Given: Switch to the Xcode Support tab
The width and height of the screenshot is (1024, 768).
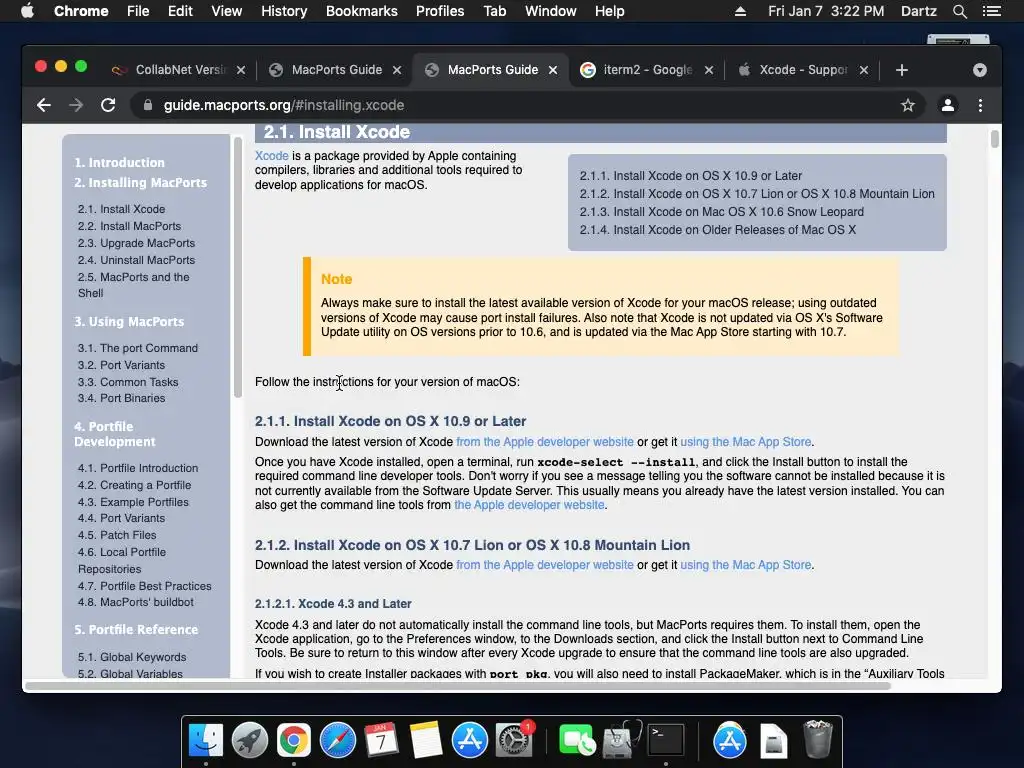Looking at the screenshot, I should 802,70.
